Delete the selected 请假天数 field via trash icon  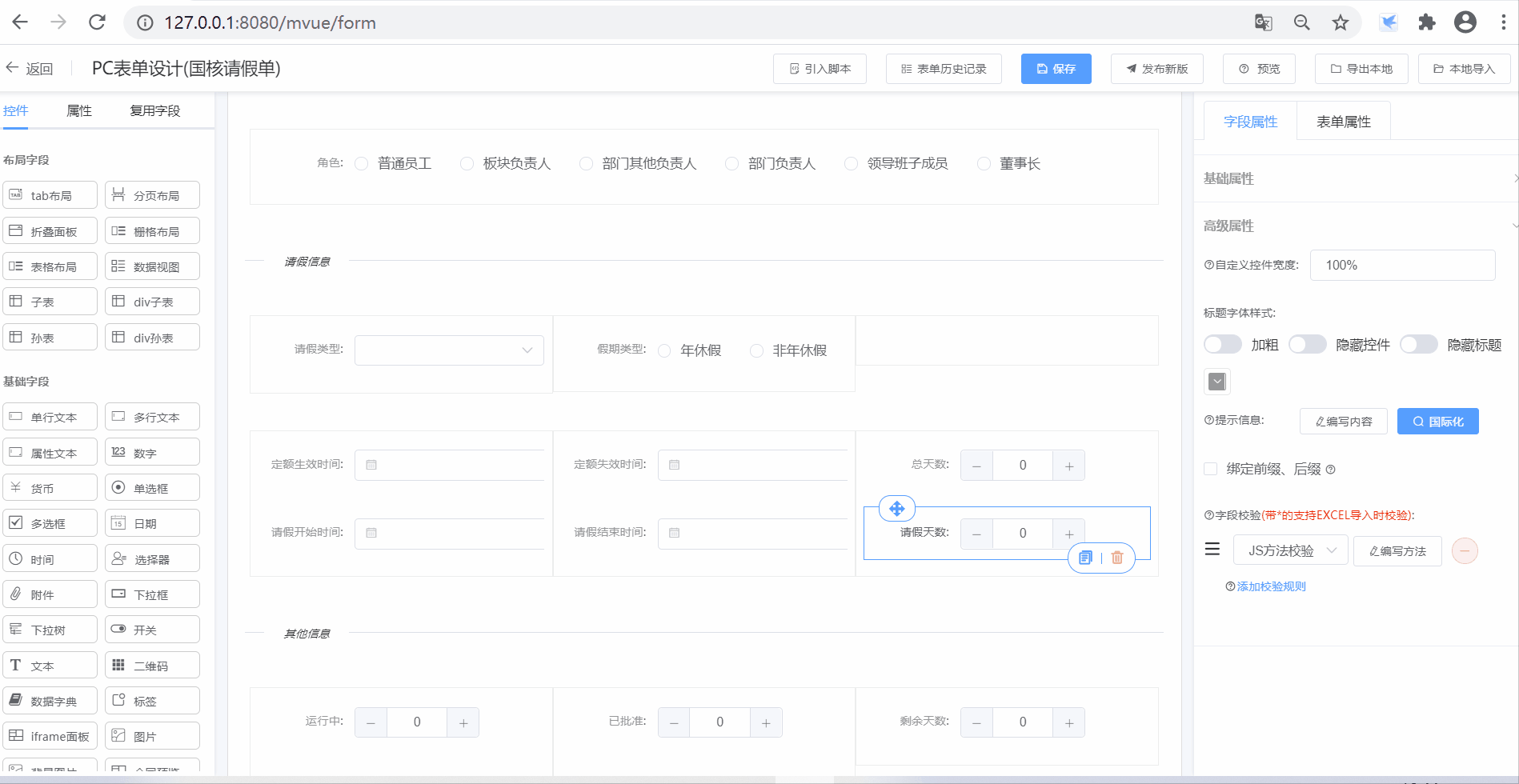pyautogui.click(x=1117, y=558)
